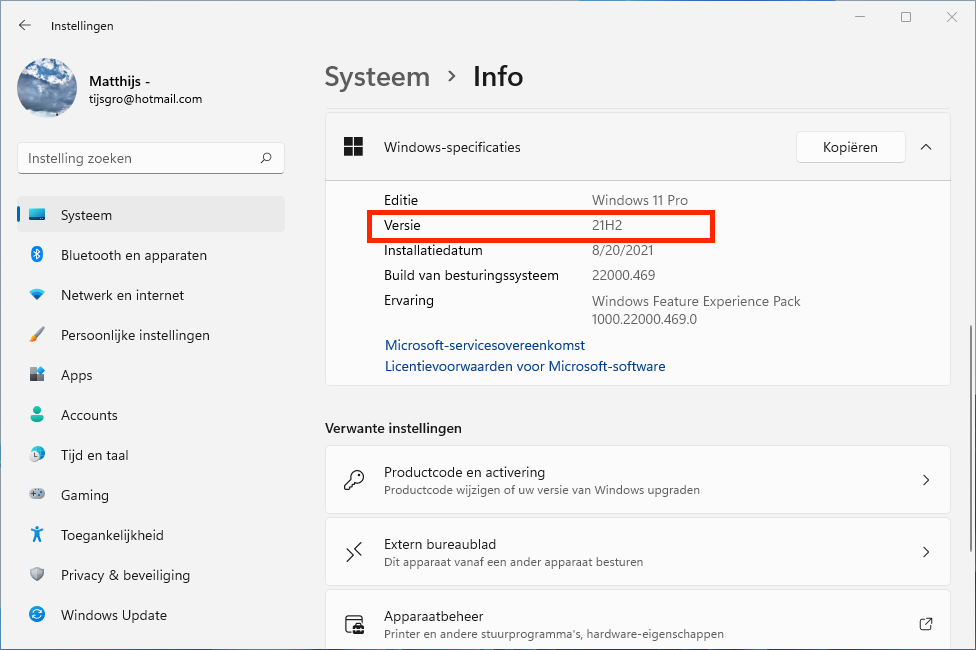Click the Bluetooth en apparaten icon

pyautogui.click(x=37, y=255)
